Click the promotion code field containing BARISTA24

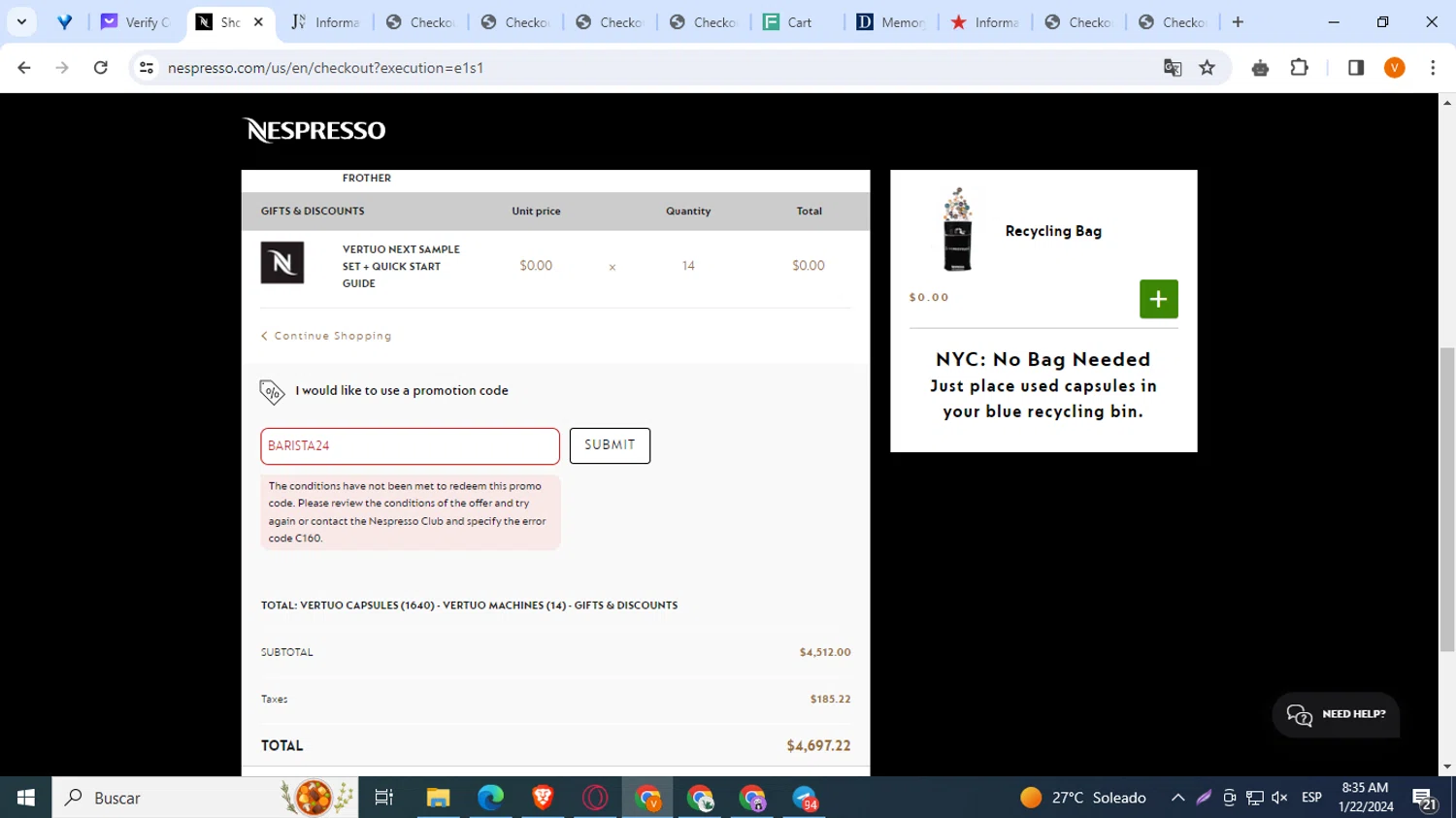410,445
